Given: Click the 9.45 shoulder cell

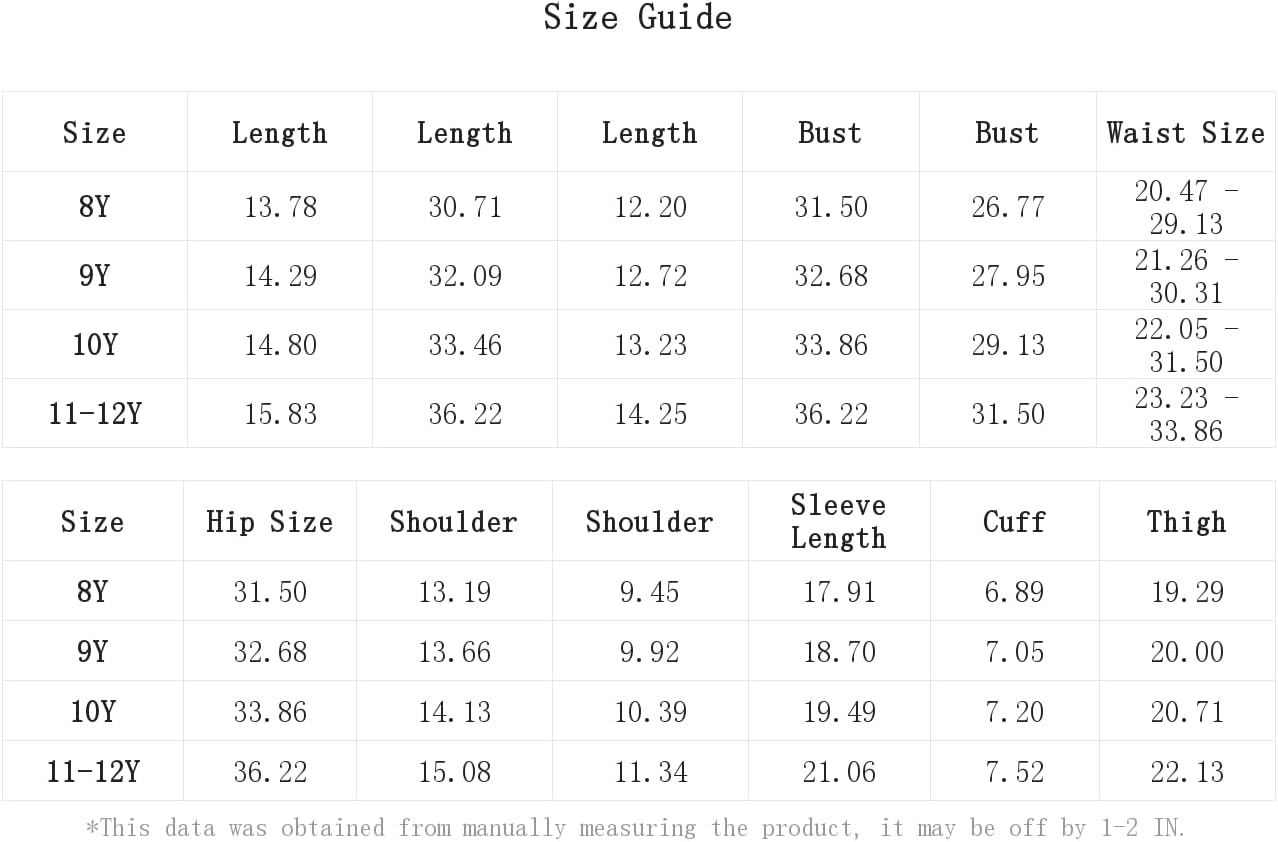Looking at the screenshot, I should [649, 592].
